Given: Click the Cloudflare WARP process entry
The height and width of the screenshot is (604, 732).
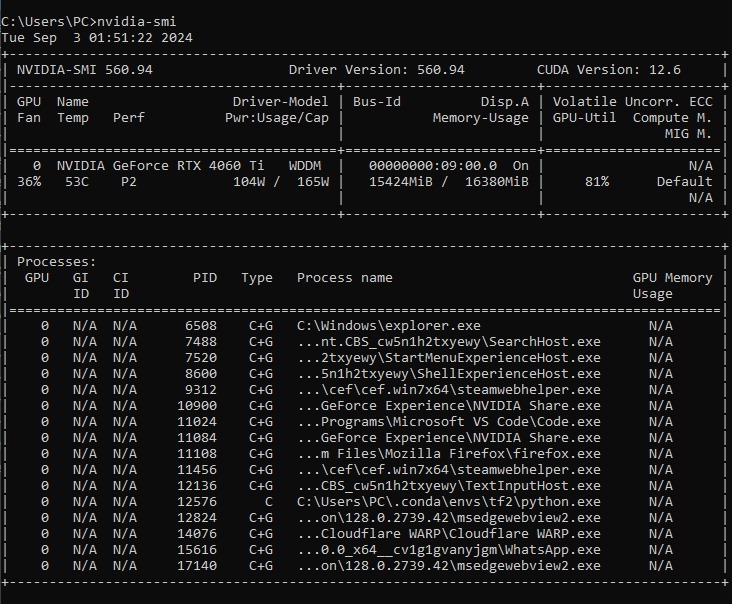Looking at the screenshot, I should [448, 534].
